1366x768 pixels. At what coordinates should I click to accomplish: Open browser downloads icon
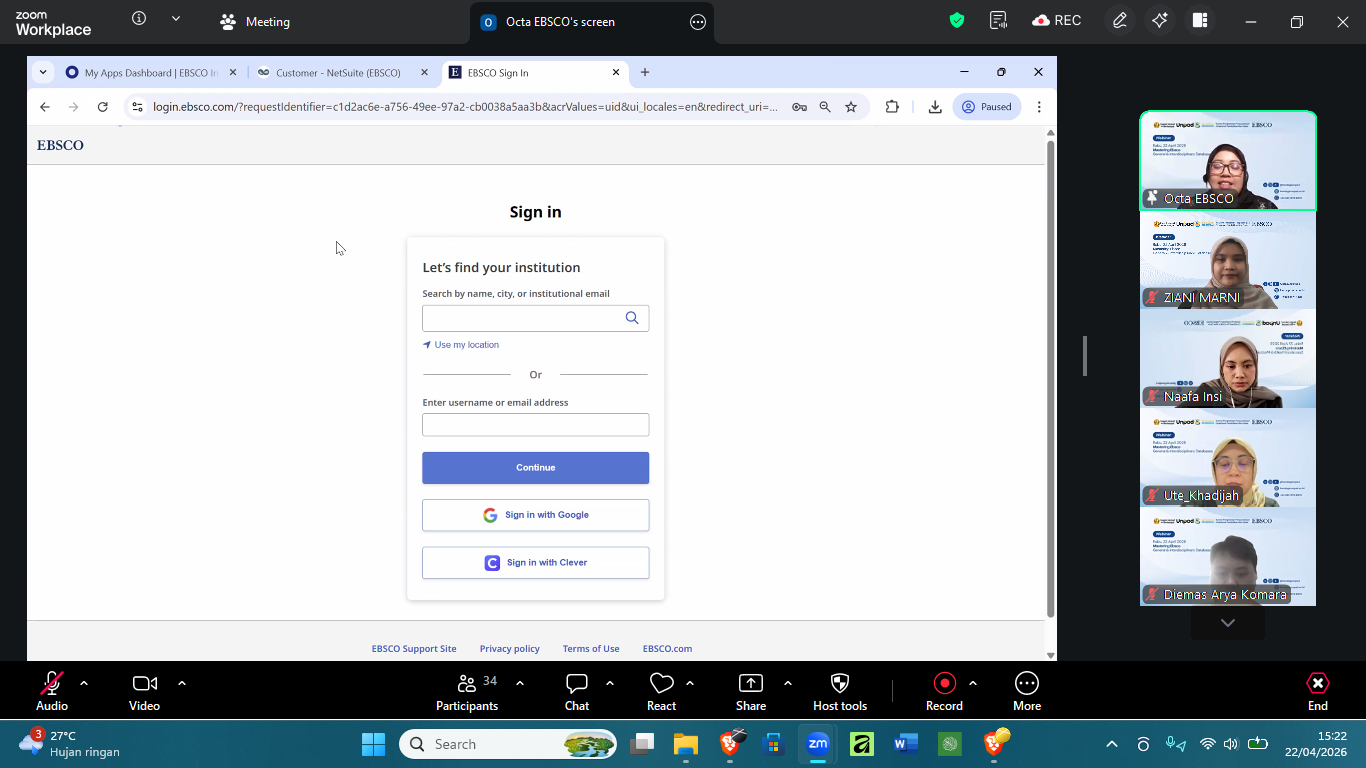click(x=935, y=107)
